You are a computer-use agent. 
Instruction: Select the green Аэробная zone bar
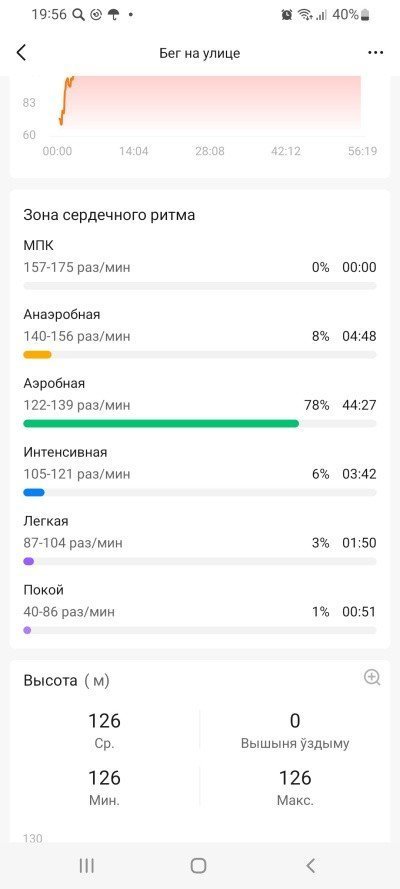tap(161, 424)
